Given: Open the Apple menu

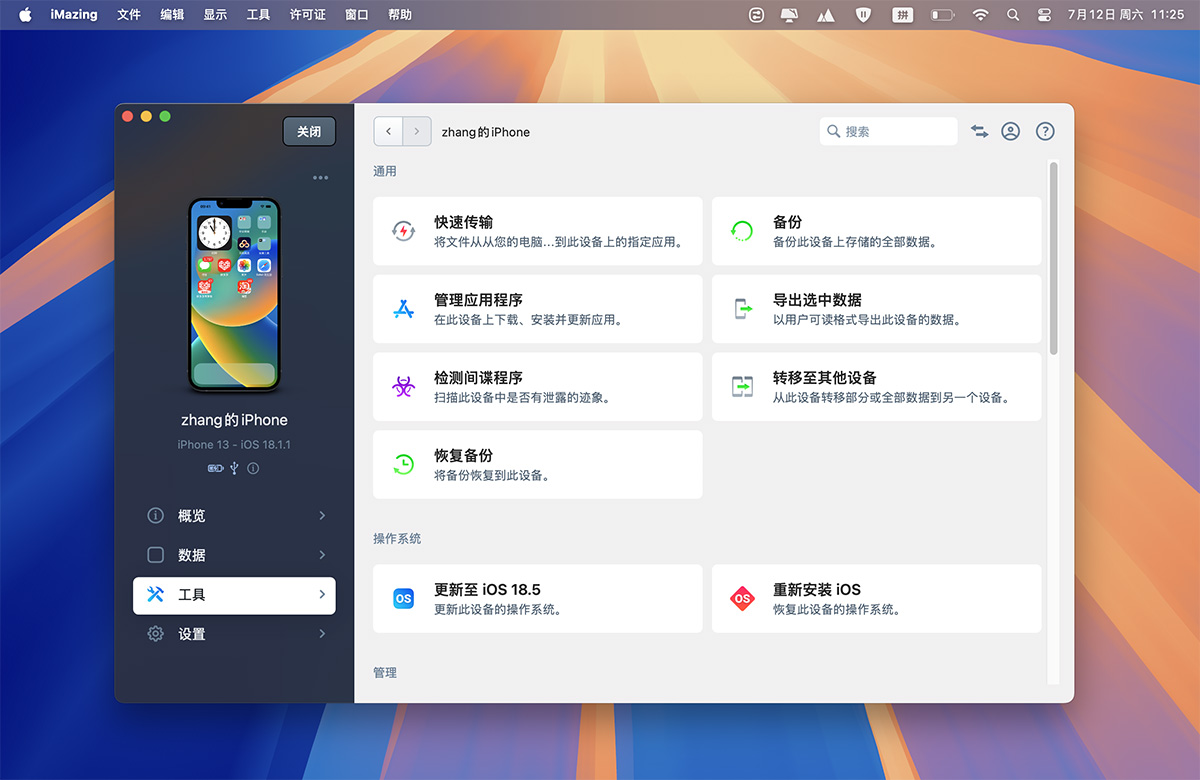Looking at the screenshot, I should [x=25, y=15].
